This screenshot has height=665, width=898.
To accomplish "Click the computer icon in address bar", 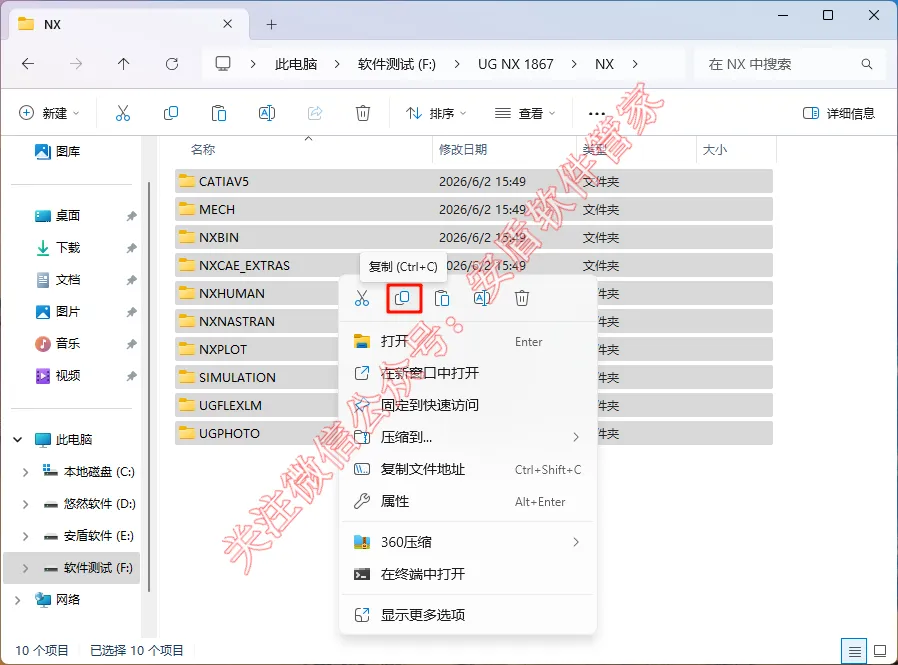I will pyautogui.click(x=223, y=64).
